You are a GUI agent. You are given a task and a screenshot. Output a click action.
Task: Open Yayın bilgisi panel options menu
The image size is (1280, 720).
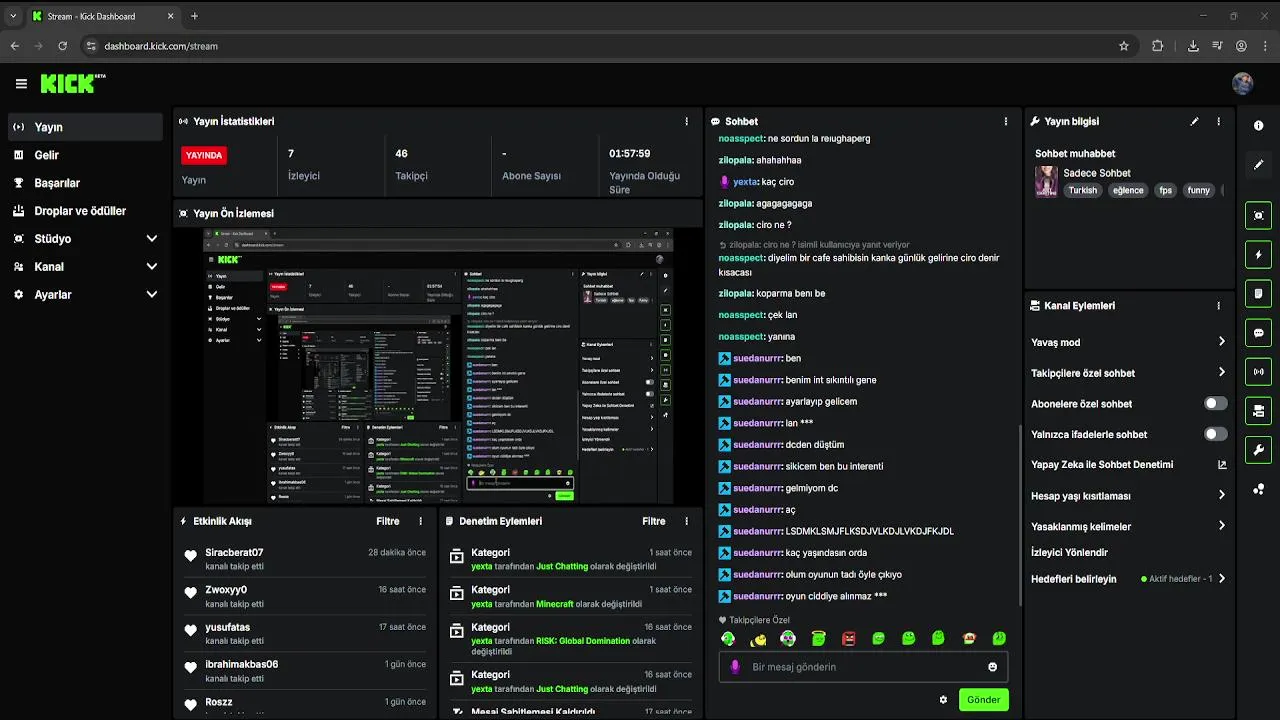click(x=1218, y=121)
